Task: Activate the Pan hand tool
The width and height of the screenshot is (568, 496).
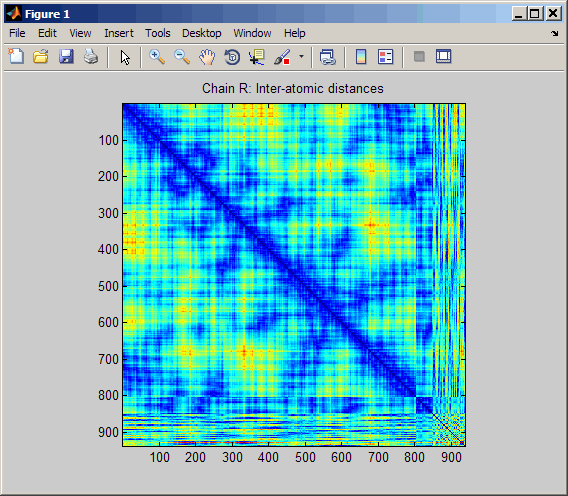Action: [x=207, y=57]
